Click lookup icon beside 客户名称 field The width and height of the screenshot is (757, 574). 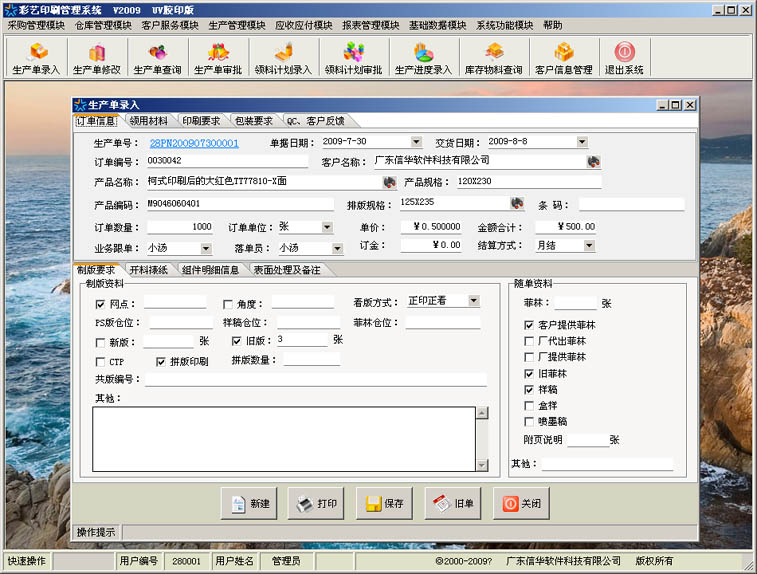[x=594, y=161]
